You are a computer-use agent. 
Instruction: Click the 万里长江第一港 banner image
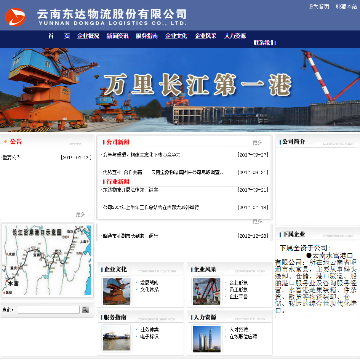click(180, 90)
